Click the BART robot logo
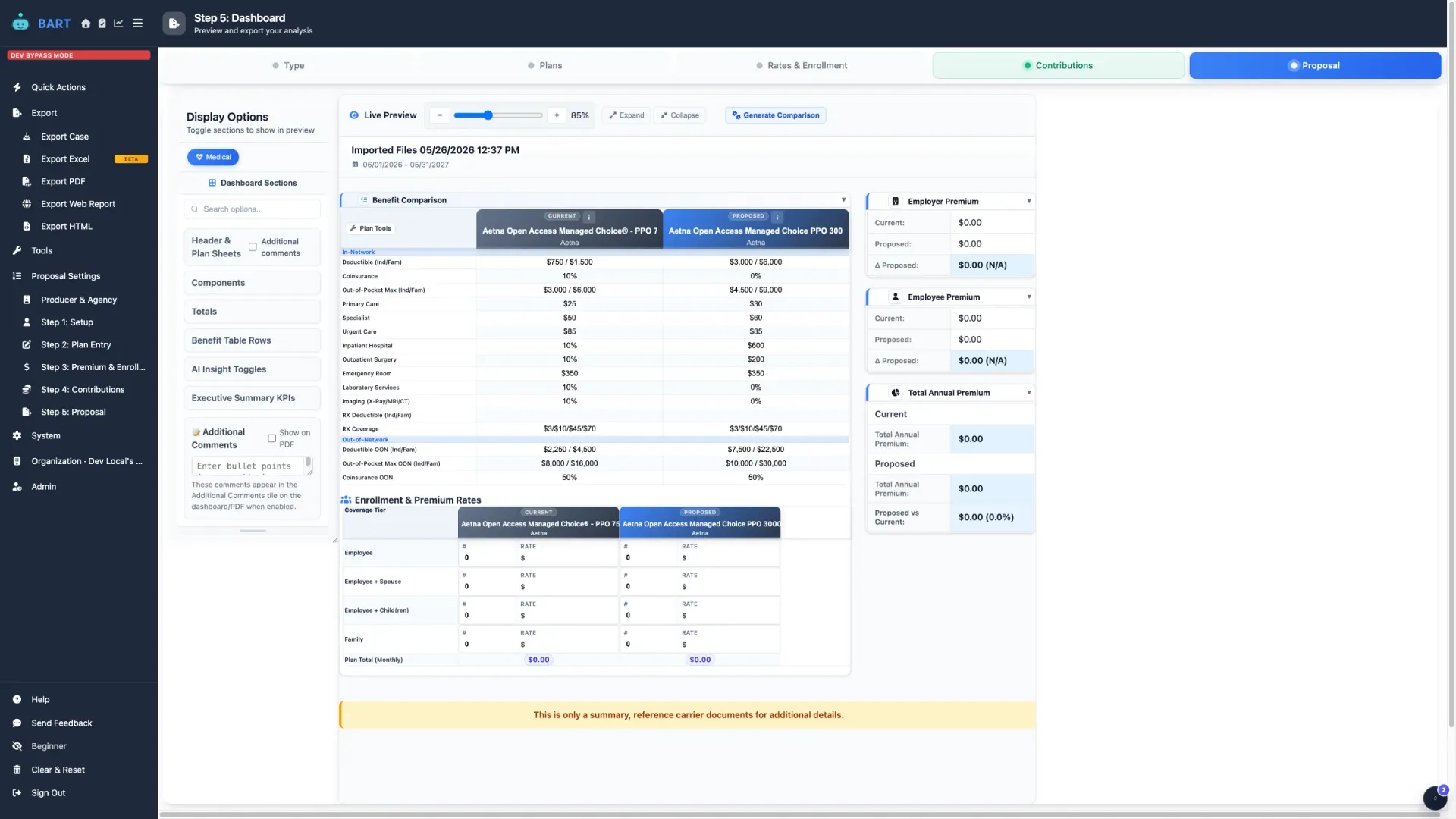 coord(21,23)
